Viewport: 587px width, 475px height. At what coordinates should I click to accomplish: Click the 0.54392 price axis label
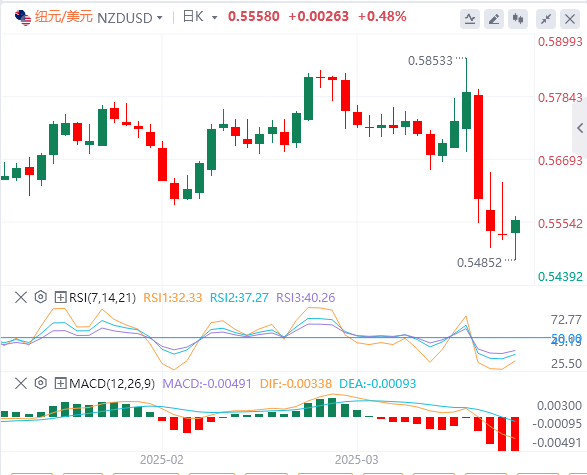(x=560, y=277)
